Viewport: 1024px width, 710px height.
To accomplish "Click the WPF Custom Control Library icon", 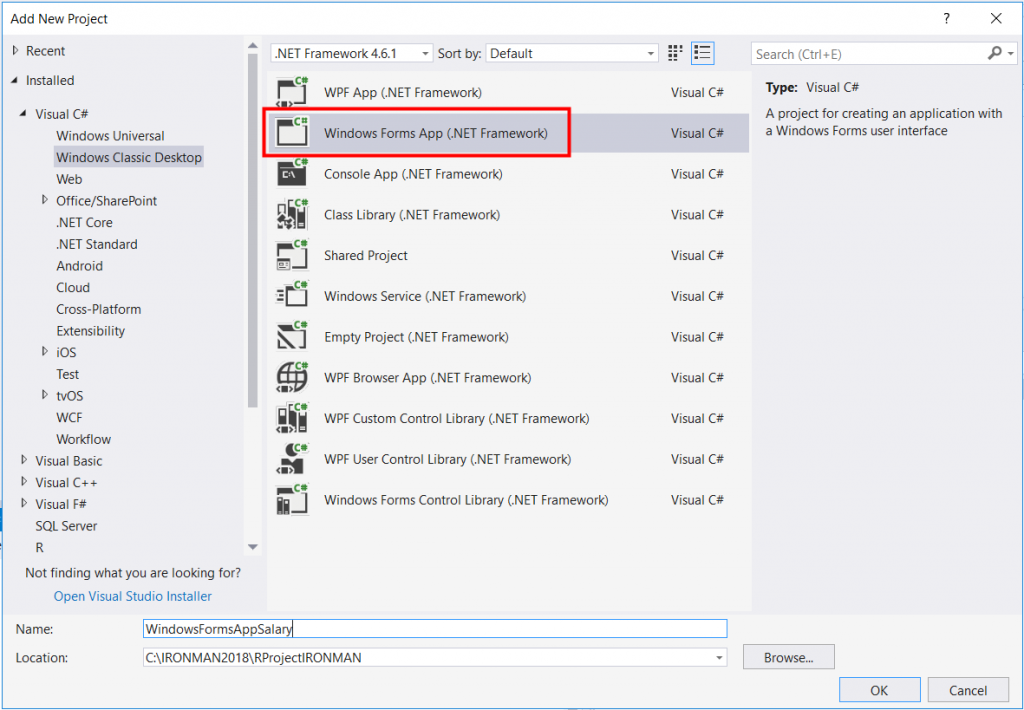I will click(x=292, y=418).
